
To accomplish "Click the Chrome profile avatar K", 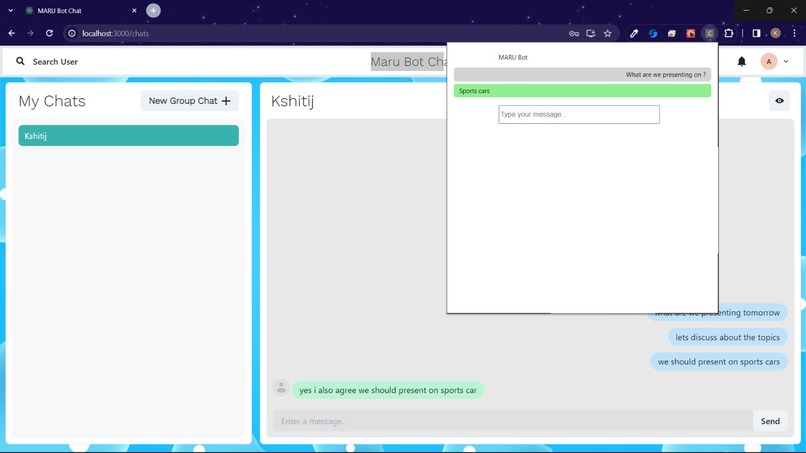I will tap(775, 33).
